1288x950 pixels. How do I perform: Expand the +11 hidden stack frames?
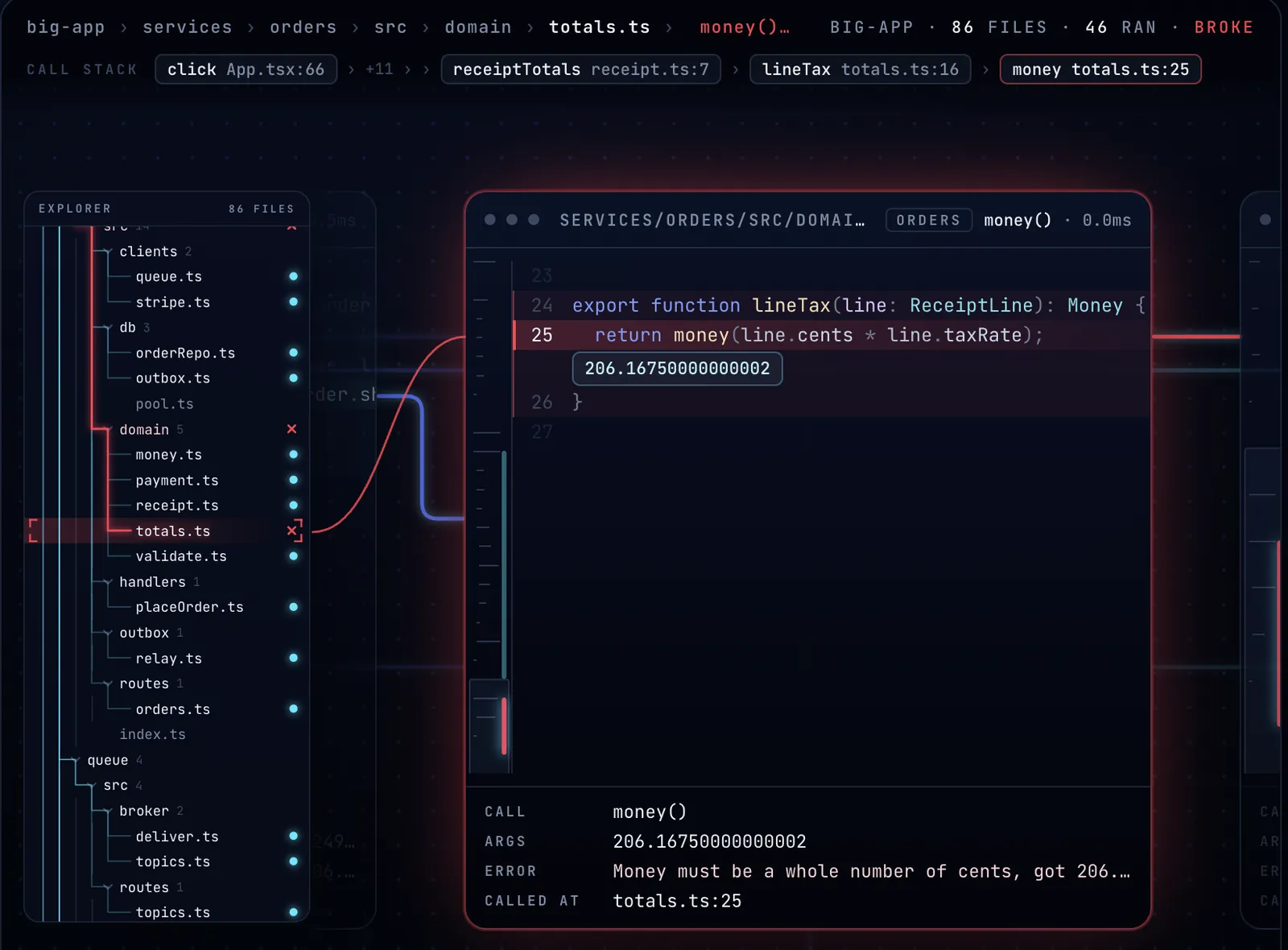pyautogui.click(x=379, y=69)
